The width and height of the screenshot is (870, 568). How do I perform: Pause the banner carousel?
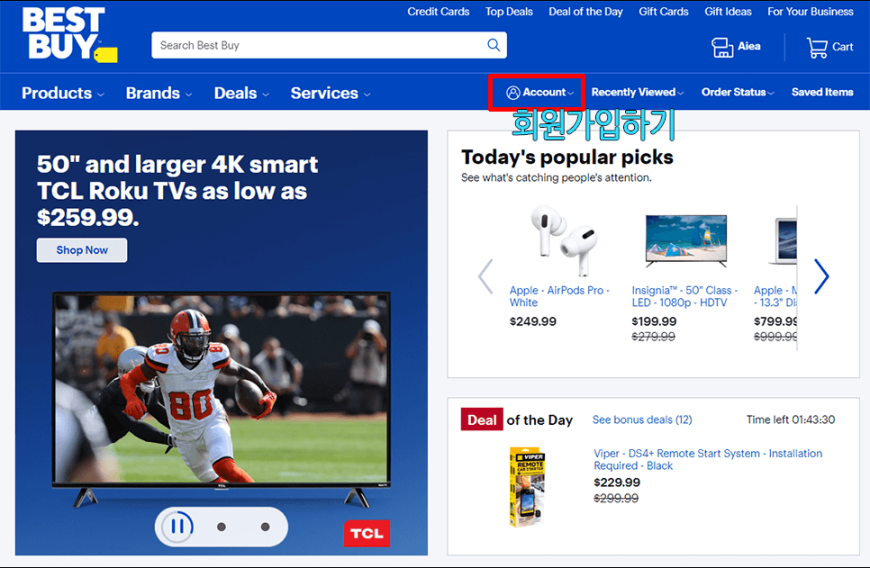click(178, 526)
